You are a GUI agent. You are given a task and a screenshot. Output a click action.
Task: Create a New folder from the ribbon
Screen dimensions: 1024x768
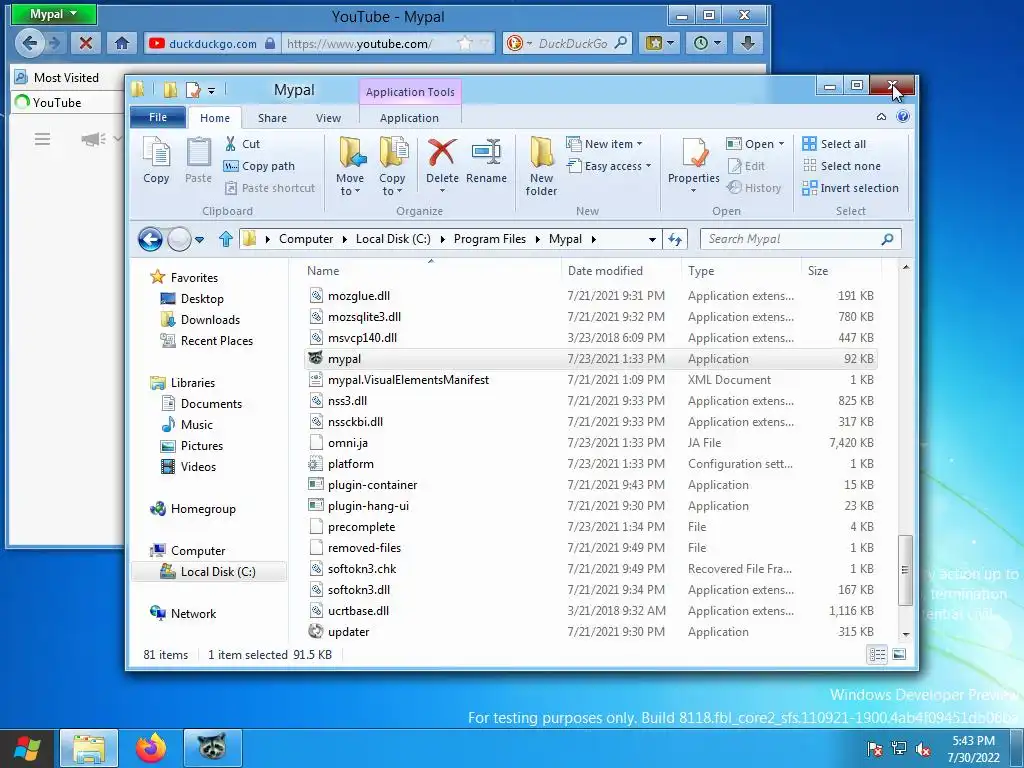tap(541, 167)
